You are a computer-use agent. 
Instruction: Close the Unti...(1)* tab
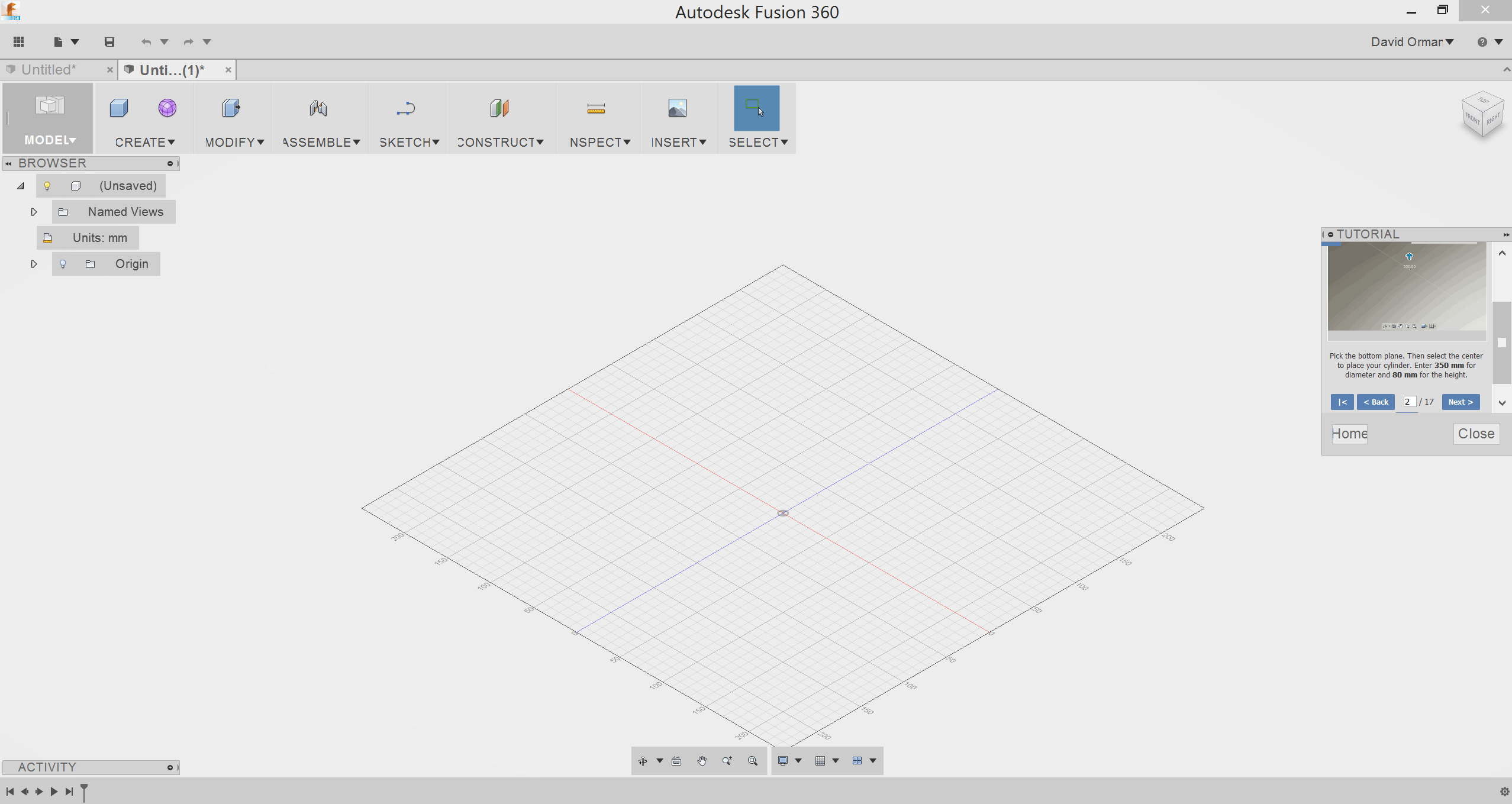point(228,70)
